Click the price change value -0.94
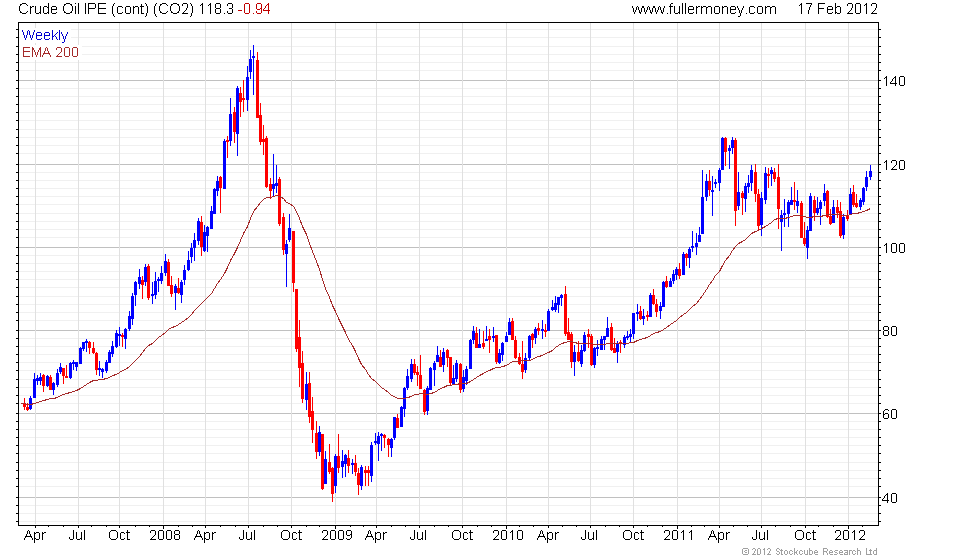The image size is (960, 560). 254,9
